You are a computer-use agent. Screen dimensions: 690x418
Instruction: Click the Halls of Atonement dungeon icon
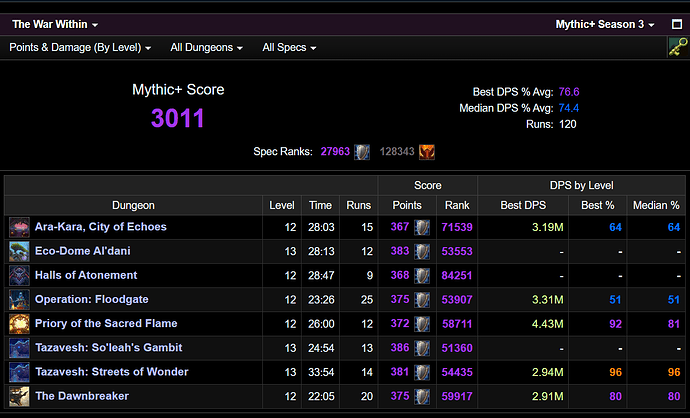coord(19,275)
